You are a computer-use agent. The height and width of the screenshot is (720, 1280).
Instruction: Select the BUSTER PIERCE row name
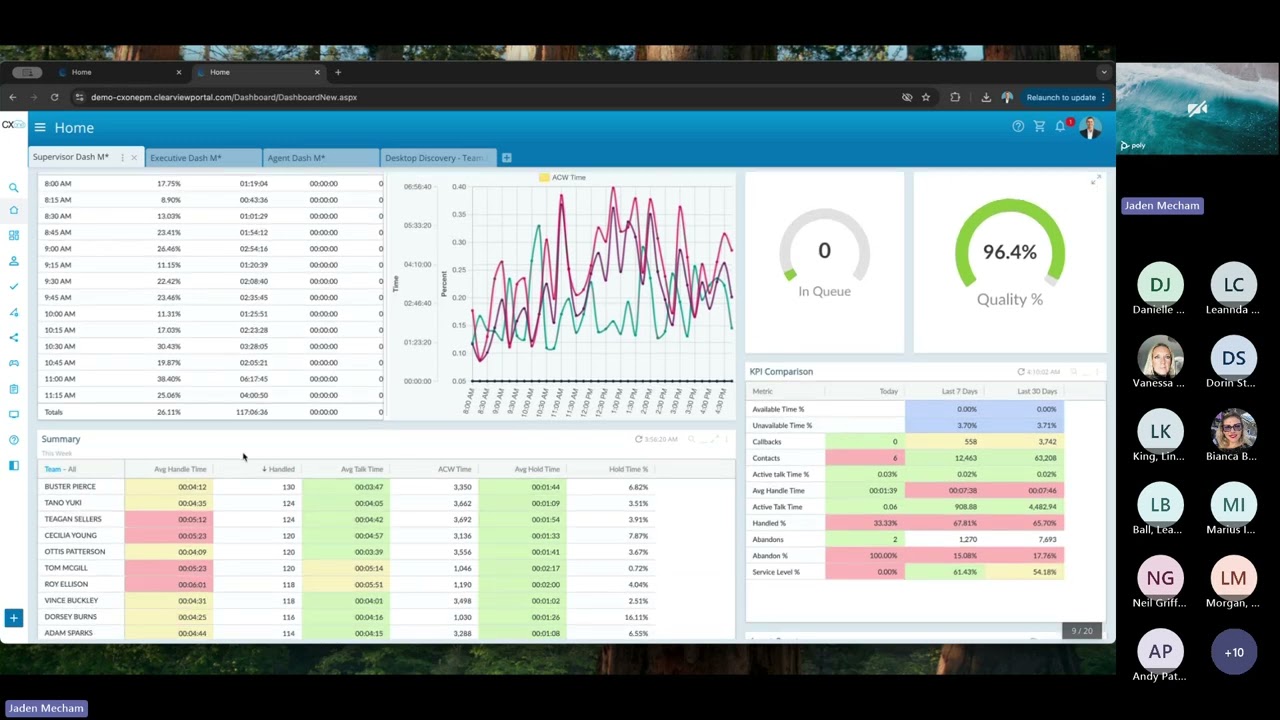click(70, 487)
